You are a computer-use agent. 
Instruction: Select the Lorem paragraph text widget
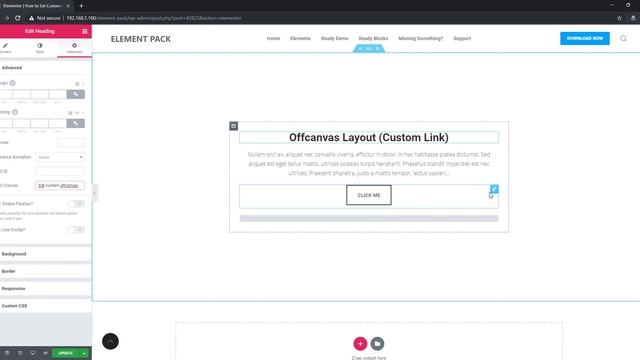369,164
